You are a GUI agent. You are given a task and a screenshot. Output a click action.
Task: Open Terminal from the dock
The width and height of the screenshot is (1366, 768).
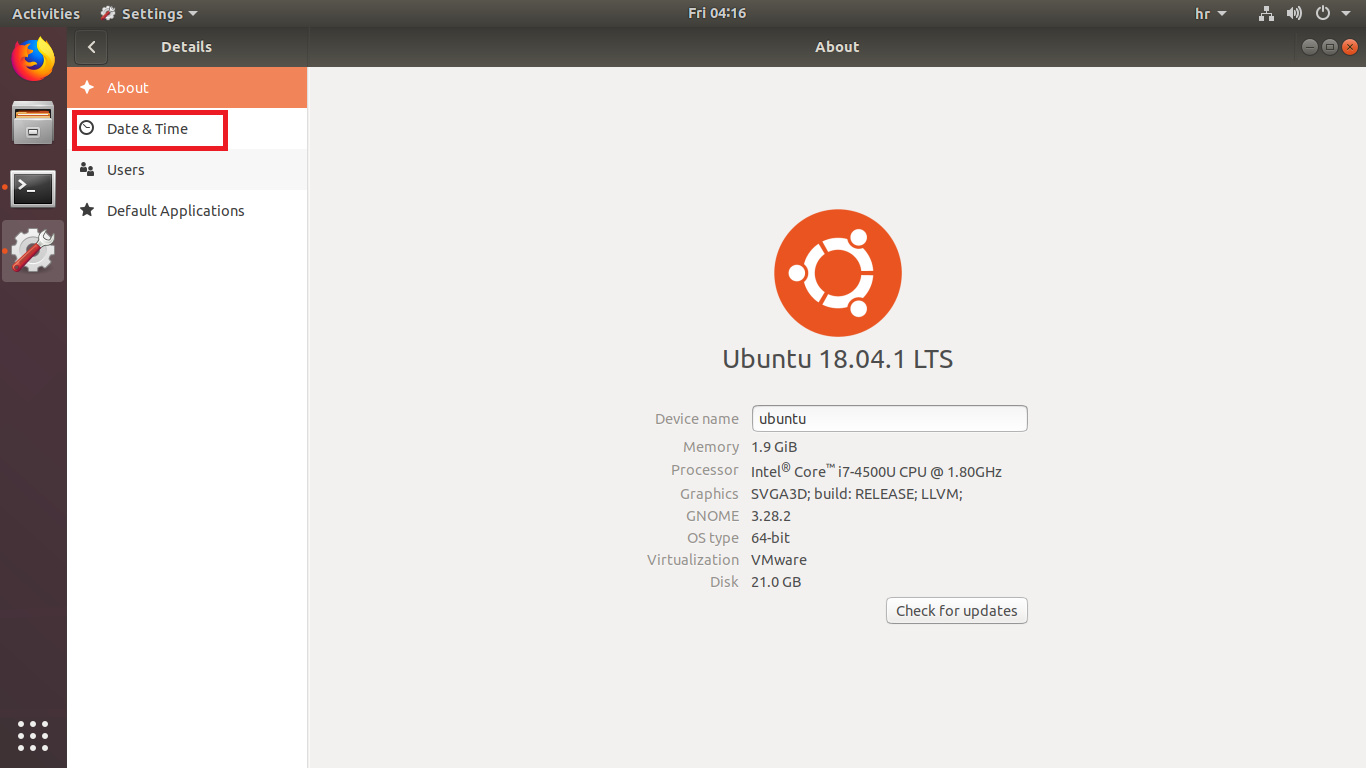pos(33,188)
